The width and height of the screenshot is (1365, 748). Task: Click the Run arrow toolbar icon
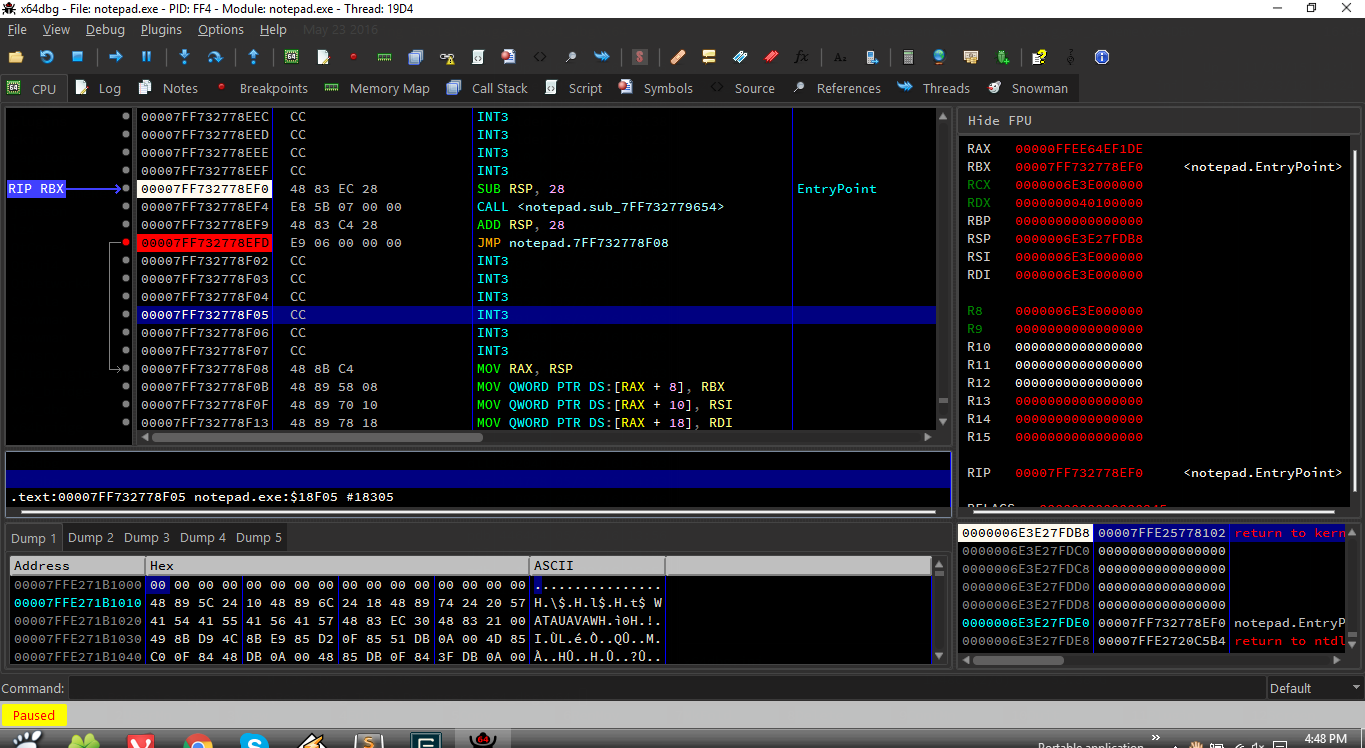[x=116, y=57]
